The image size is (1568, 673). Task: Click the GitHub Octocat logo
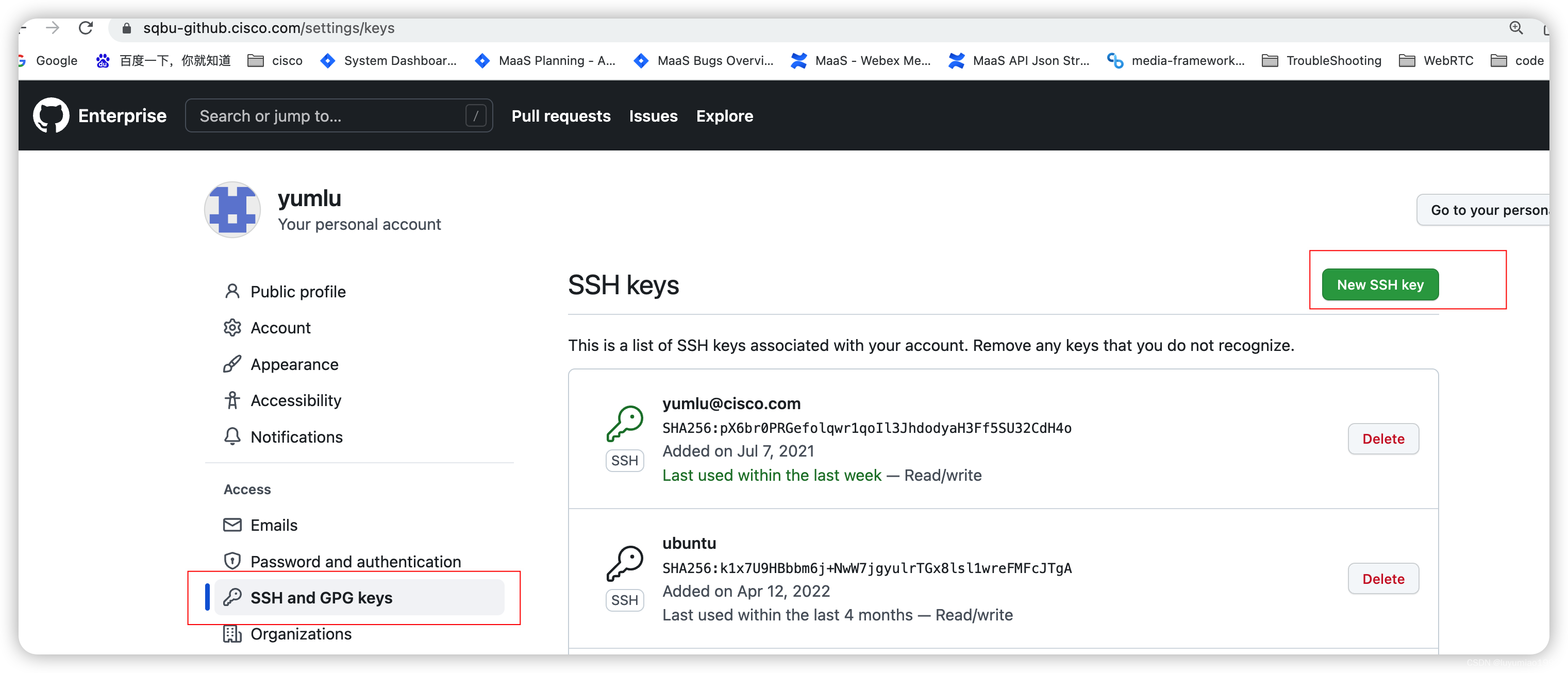[51, 115]
